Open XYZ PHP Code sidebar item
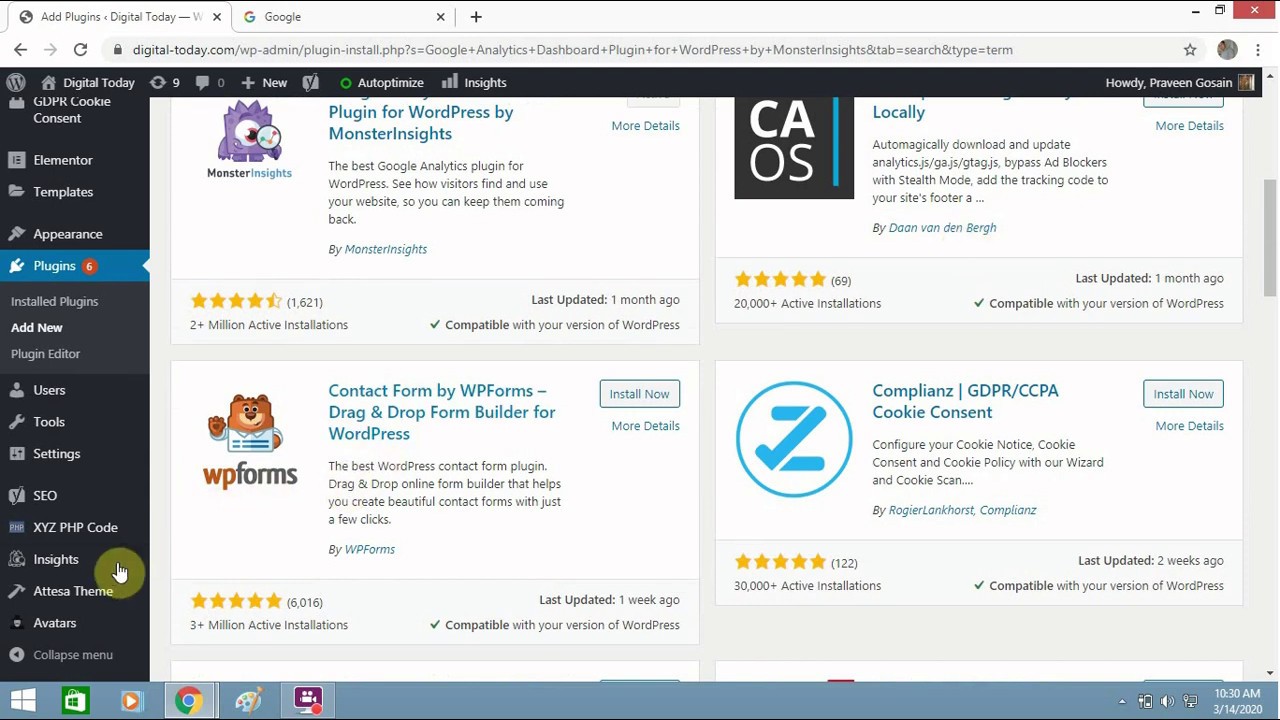The image size is (1280, 720). [x=75, y=528]
